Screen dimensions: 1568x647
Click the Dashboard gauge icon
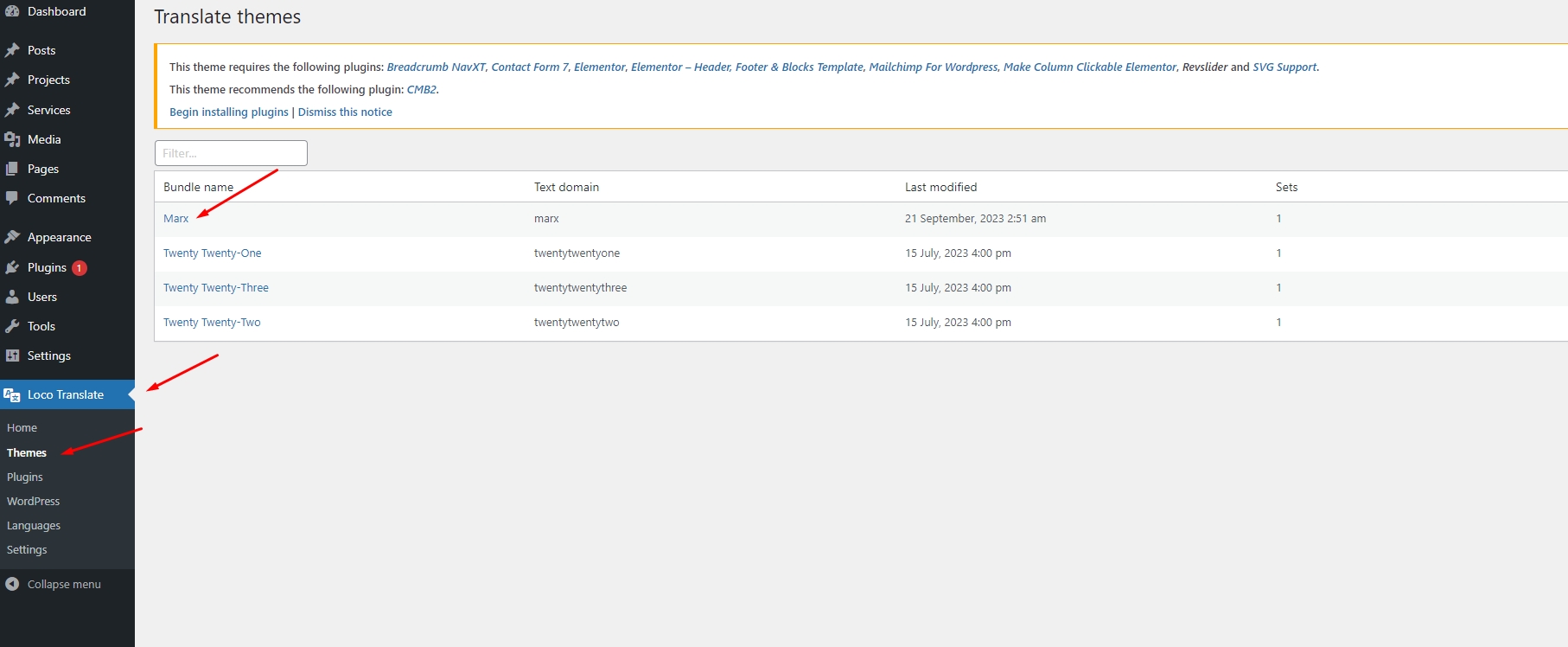12,11
